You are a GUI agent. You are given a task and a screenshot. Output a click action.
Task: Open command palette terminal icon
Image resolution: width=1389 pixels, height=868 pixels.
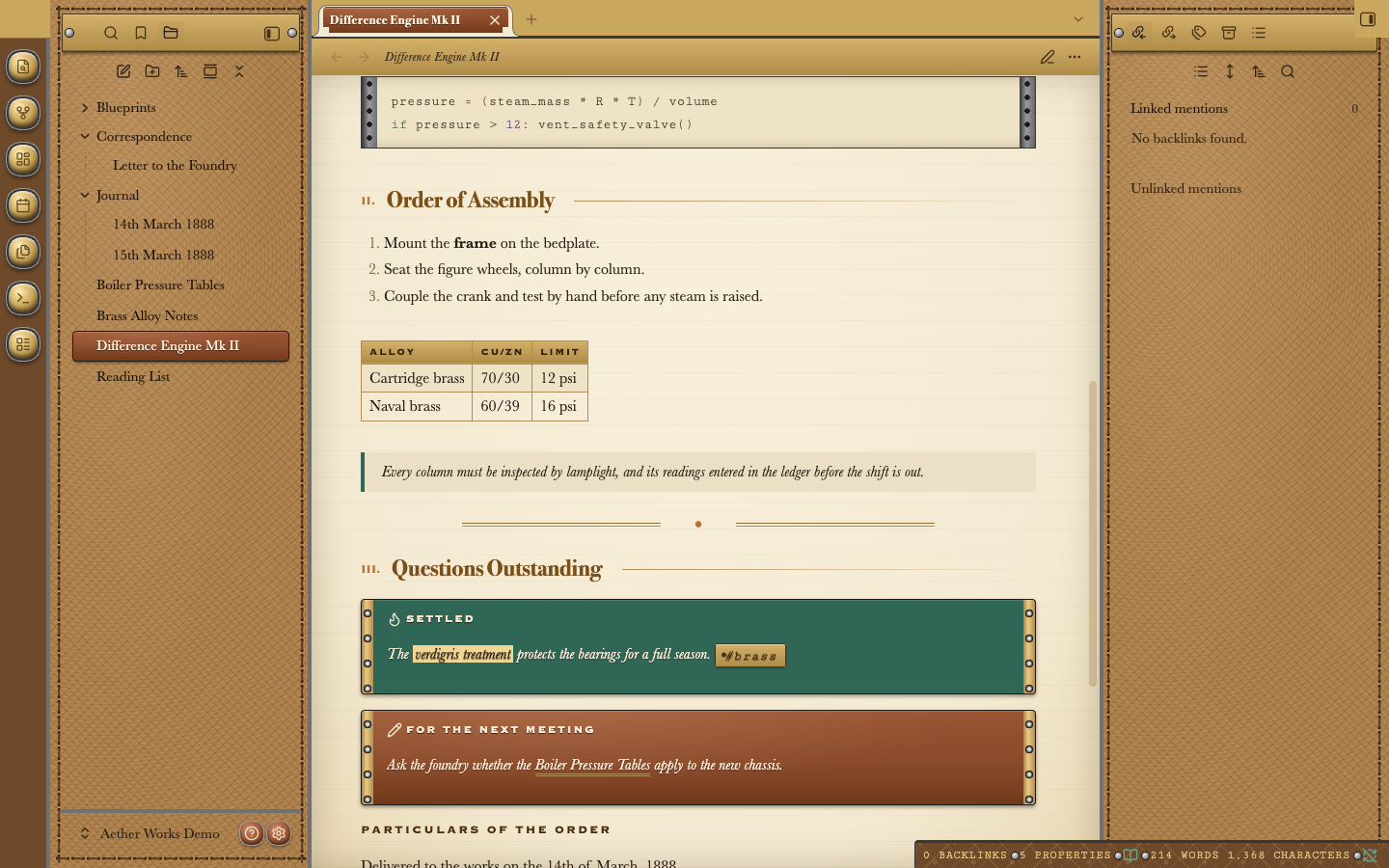(23, 298)
